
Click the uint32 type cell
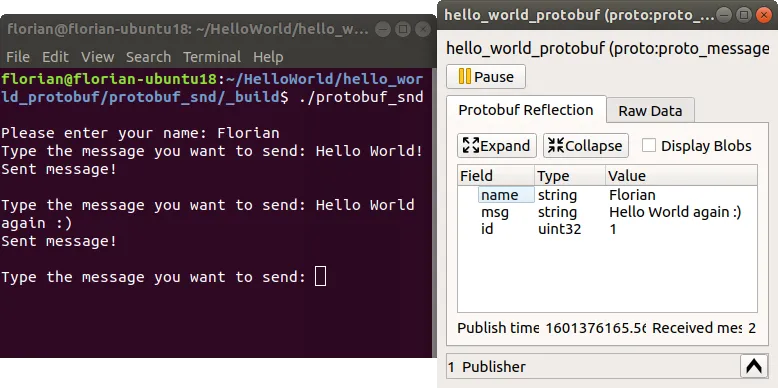click(x=559, y=229)
